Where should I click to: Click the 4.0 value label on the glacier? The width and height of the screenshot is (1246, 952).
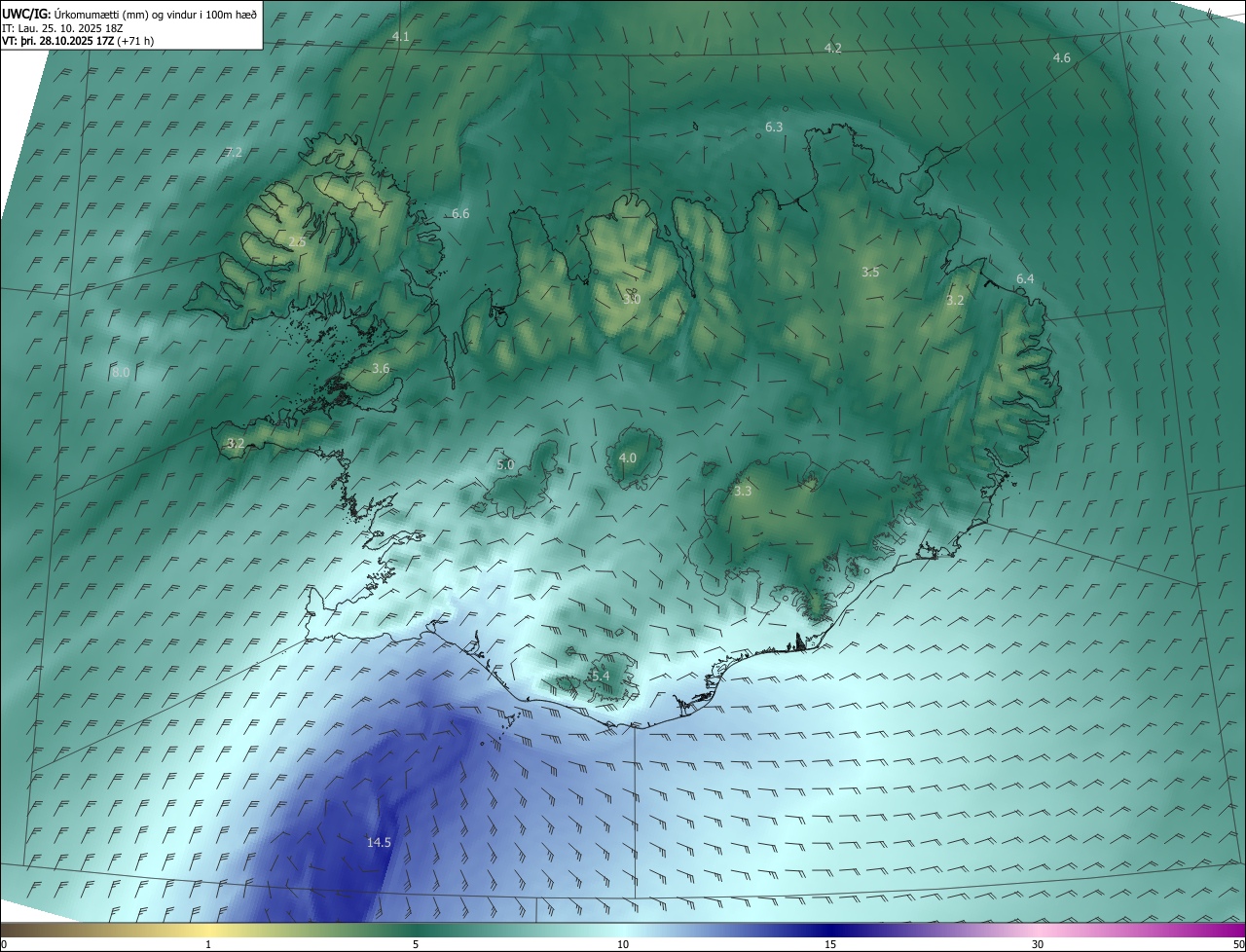(x=628, y=458)
